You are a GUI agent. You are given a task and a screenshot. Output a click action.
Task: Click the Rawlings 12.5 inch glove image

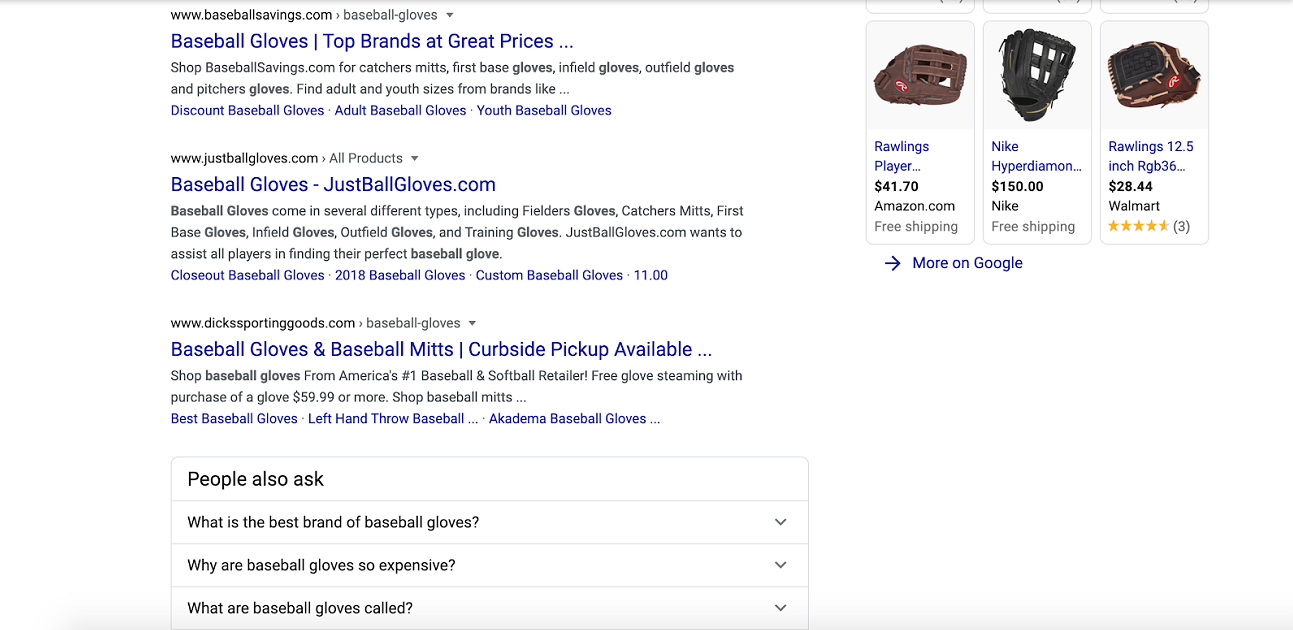(x=1154, y=75)
